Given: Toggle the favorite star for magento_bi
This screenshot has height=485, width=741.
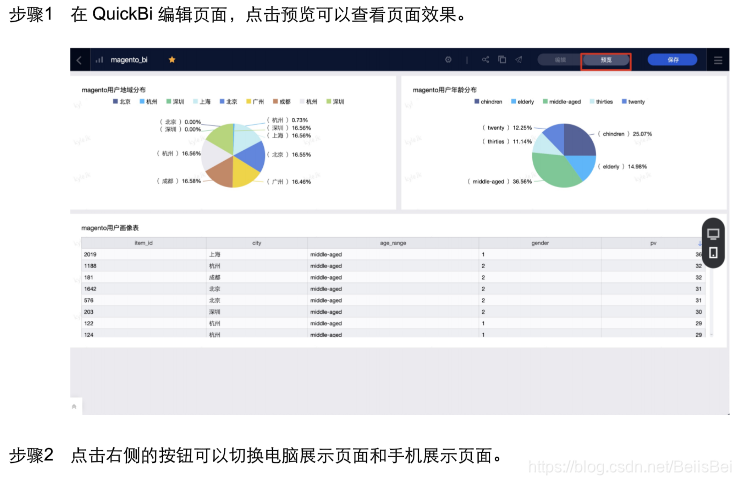Looking at the screenshot, I should [x=172, y=60].
